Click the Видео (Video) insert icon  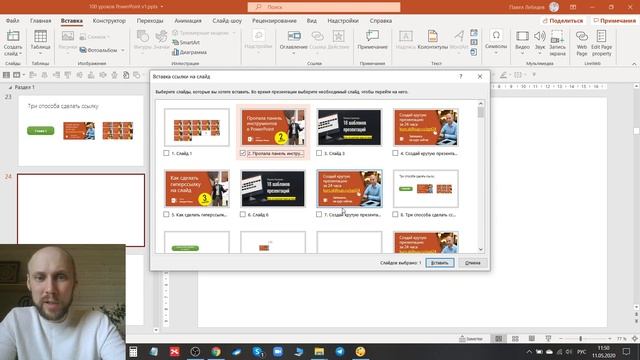[x=522, y=36]
